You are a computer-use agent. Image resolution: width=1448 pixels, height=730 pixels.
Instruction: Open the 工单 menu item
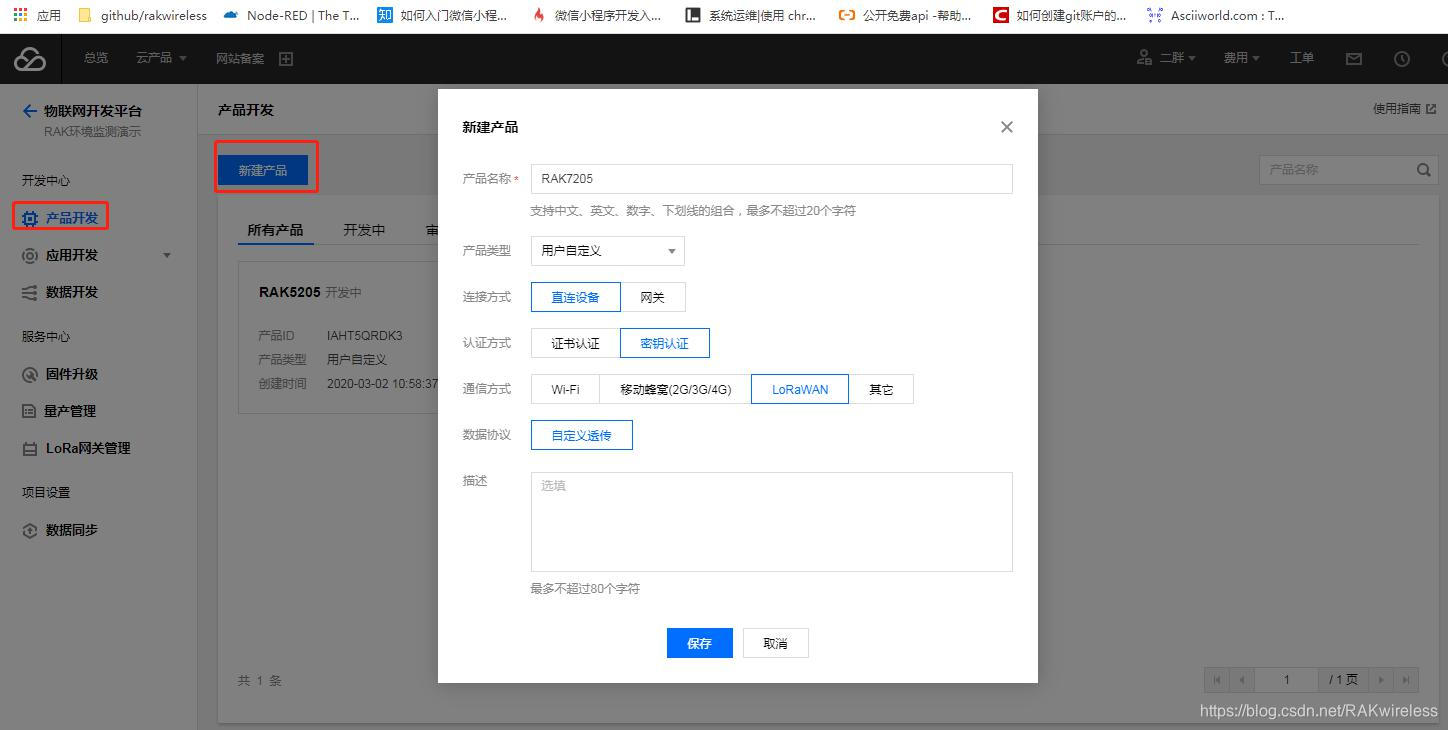(x=1302, y=58)
